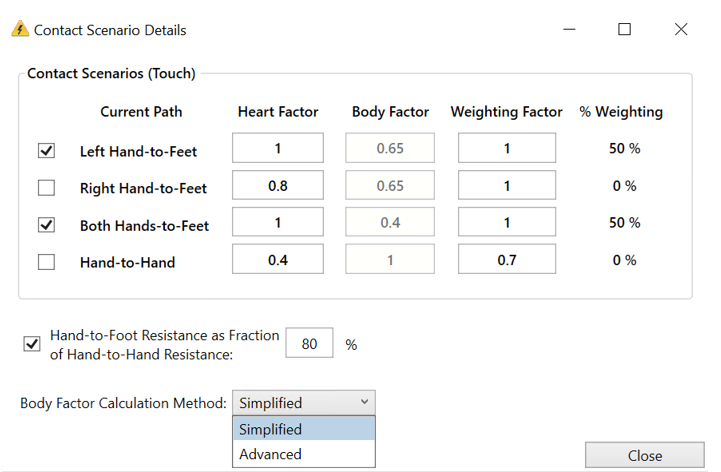Click the lightning warning app icon
Viewport: 721px width, 472px height.
(x=20, y=29)
